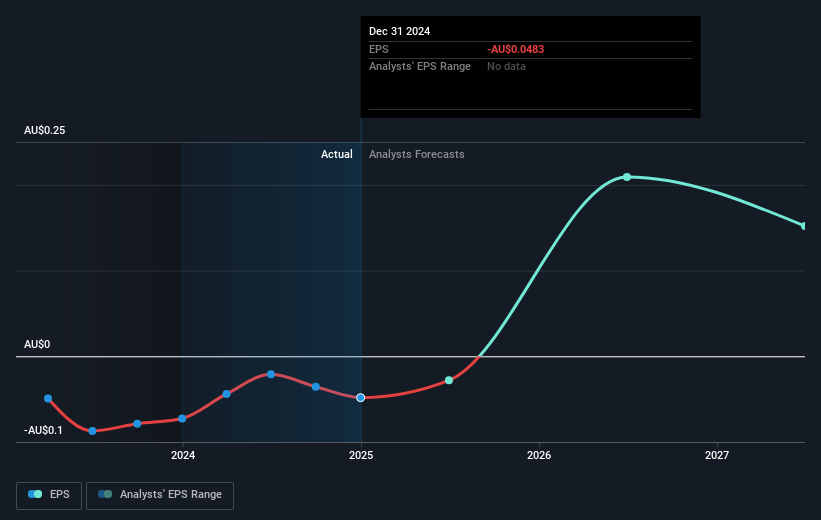Click the 2027 x-axis label

pyautogui.click(x=717, y=455)
